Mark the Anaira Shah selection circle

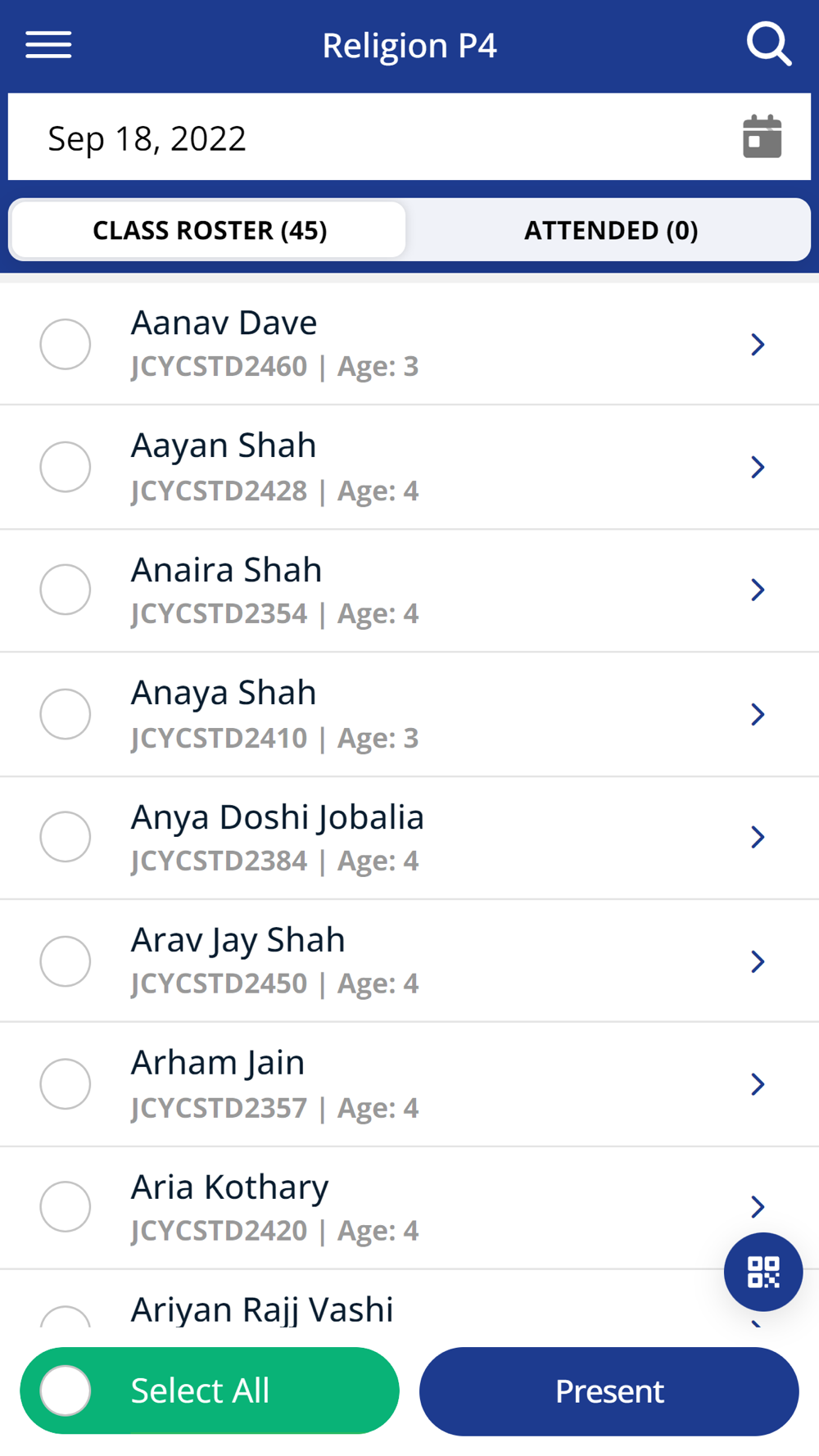click(x=66, y=590)
